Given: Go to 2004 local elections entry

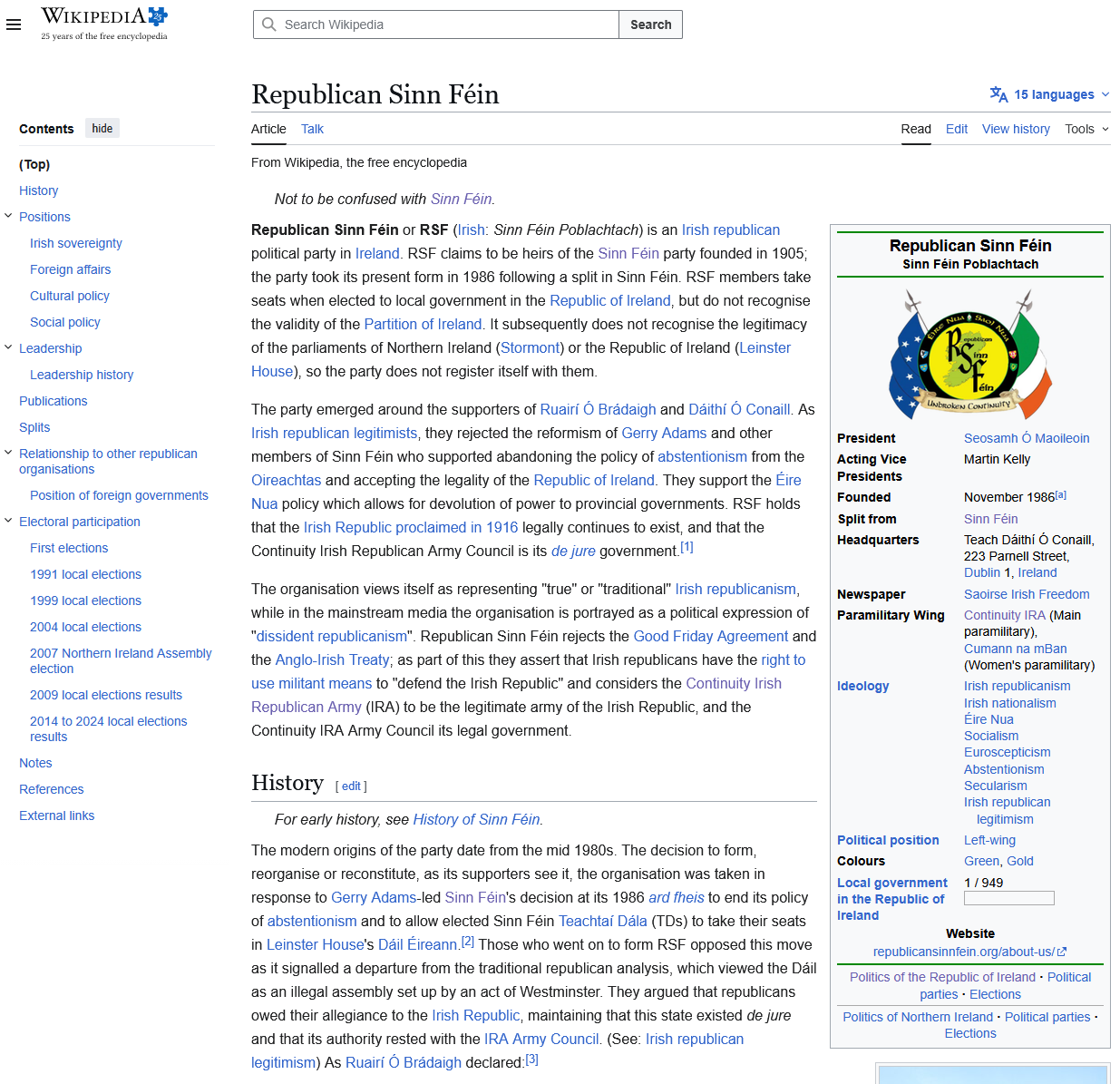Looking at the screenshot, I should [85, 627].
